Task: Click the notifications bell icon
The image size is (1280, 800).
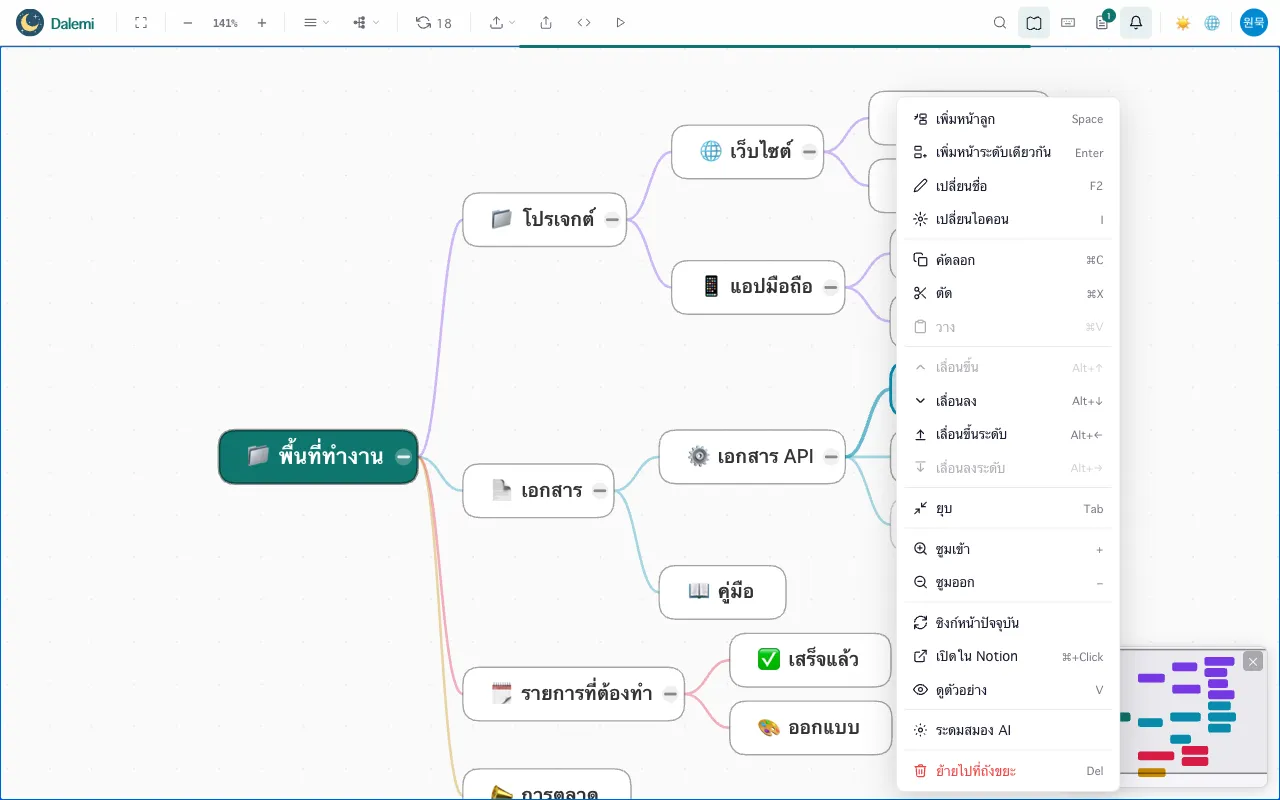Action: (x=1136, y=22)
